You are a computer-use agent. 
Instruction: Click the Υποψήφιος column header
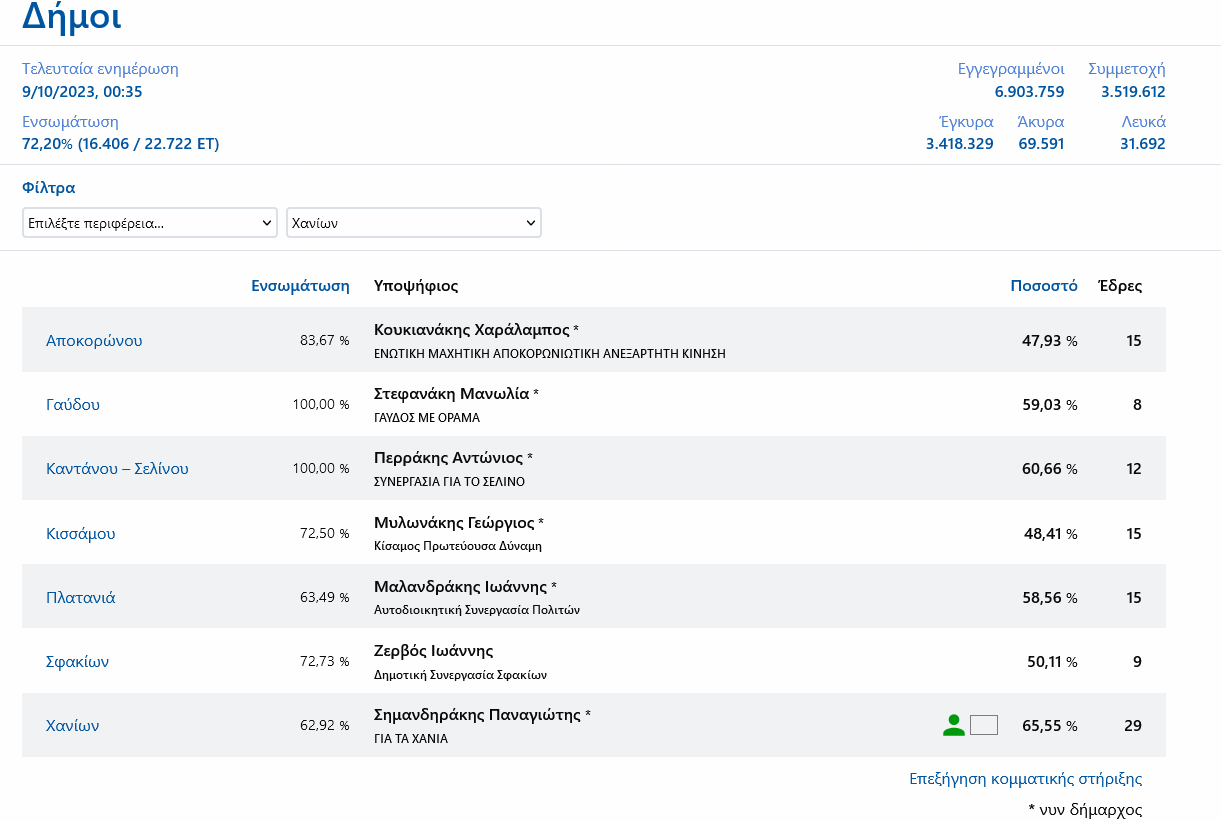[416, 286]
